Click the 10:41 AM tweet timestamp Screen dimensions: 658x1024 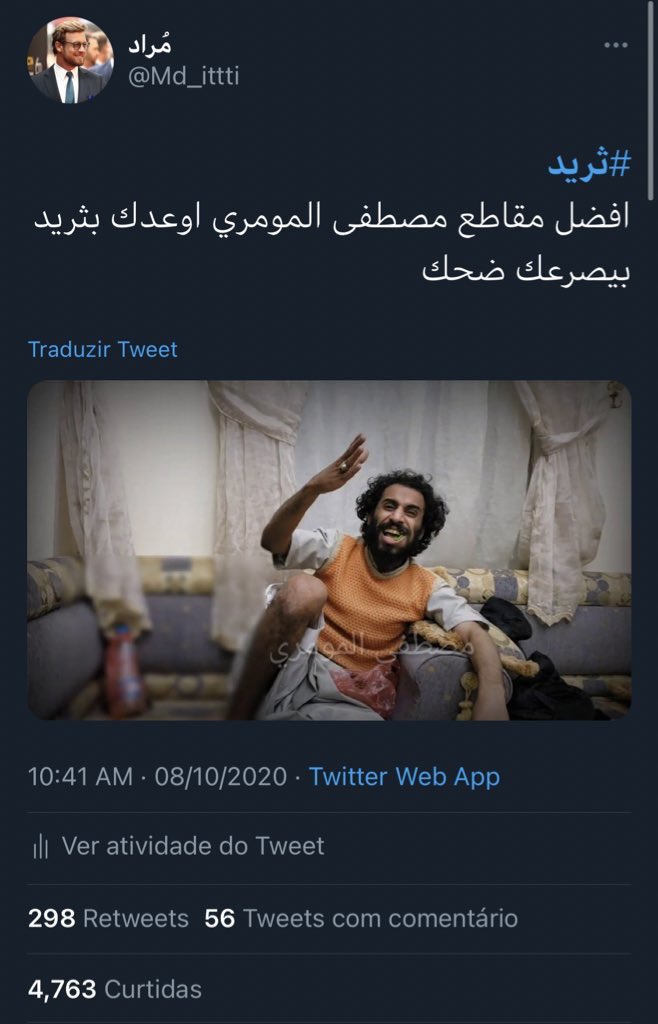point(80,776)
